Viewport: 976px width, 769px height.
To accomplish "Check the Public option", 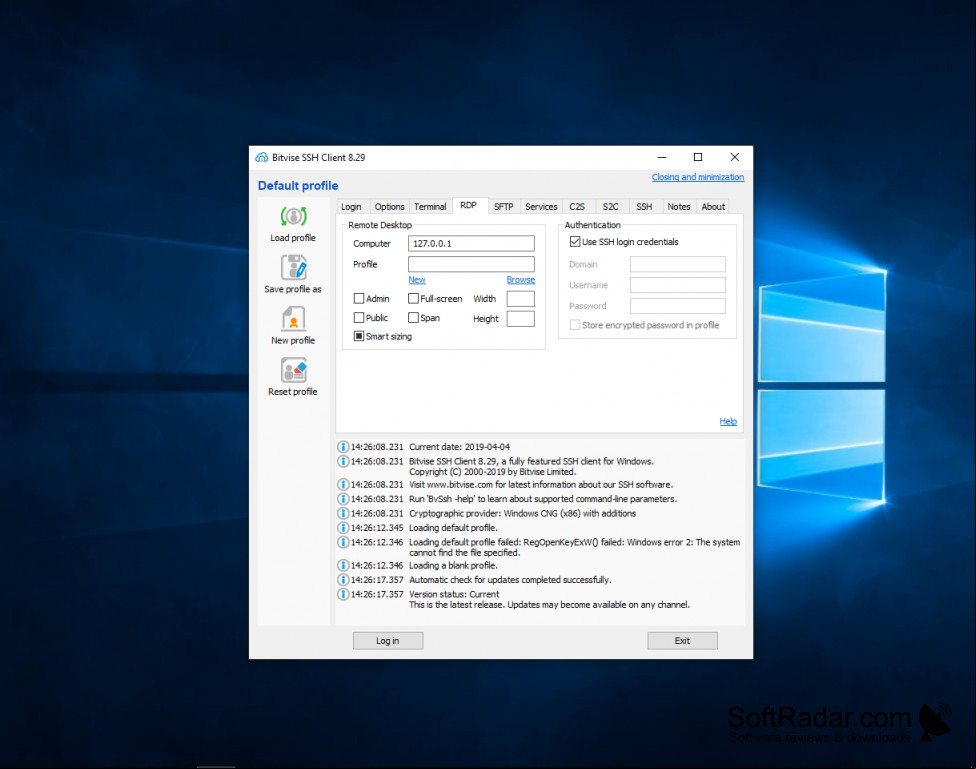I will click(x=359, y=318).
